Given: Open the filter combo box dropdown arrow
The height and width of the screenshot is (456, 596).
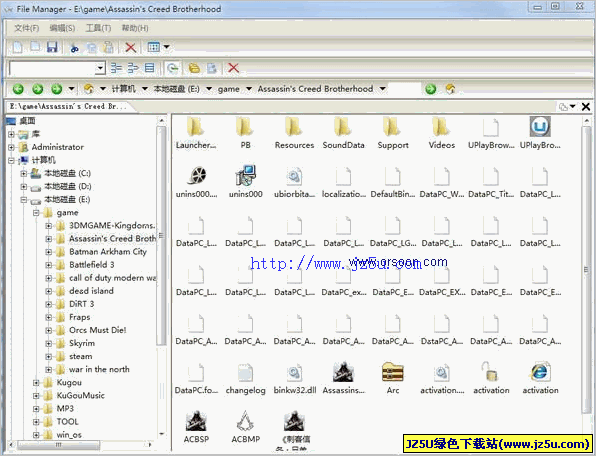Looking at the screenshot, I should [100, 68].
